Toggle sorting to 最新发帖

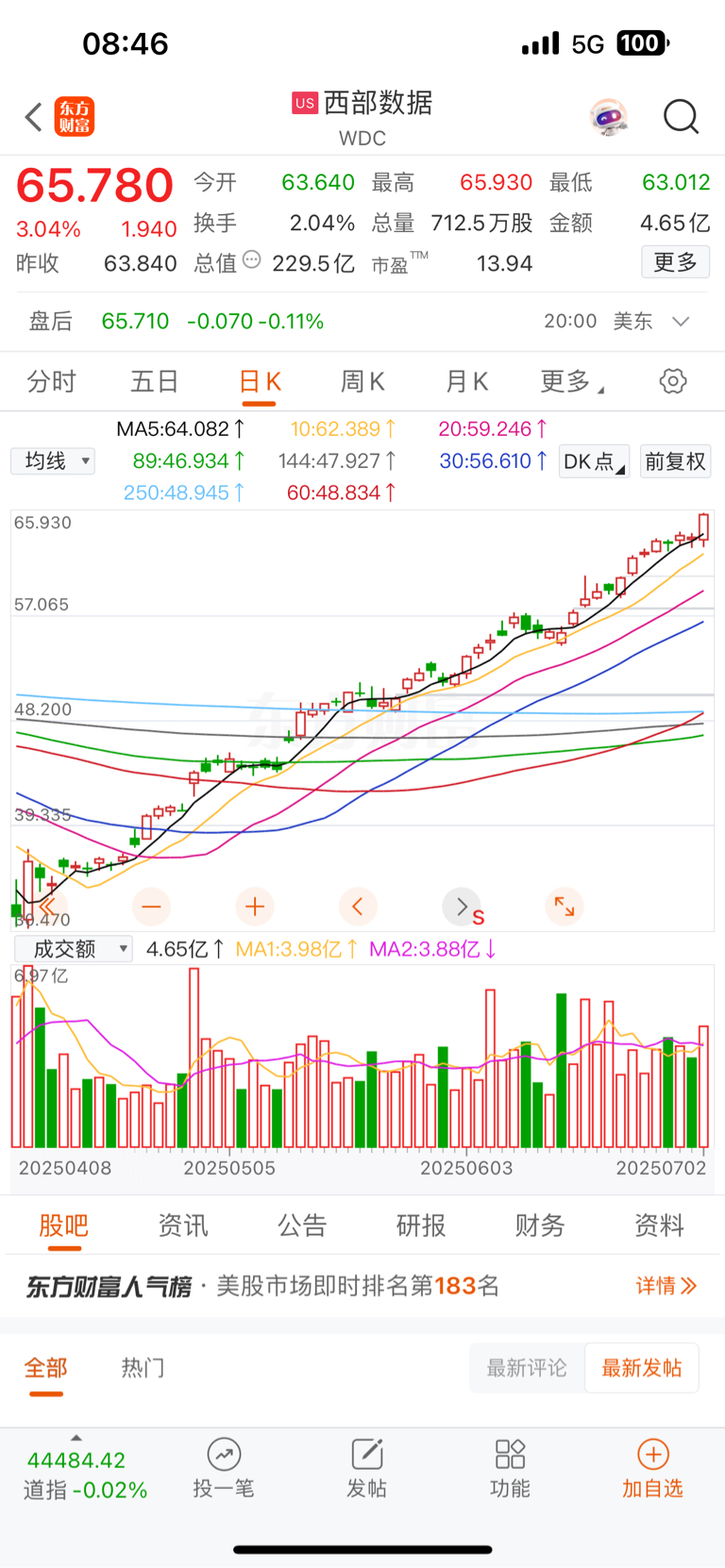pyautogui.click(x=642, y=1368)
